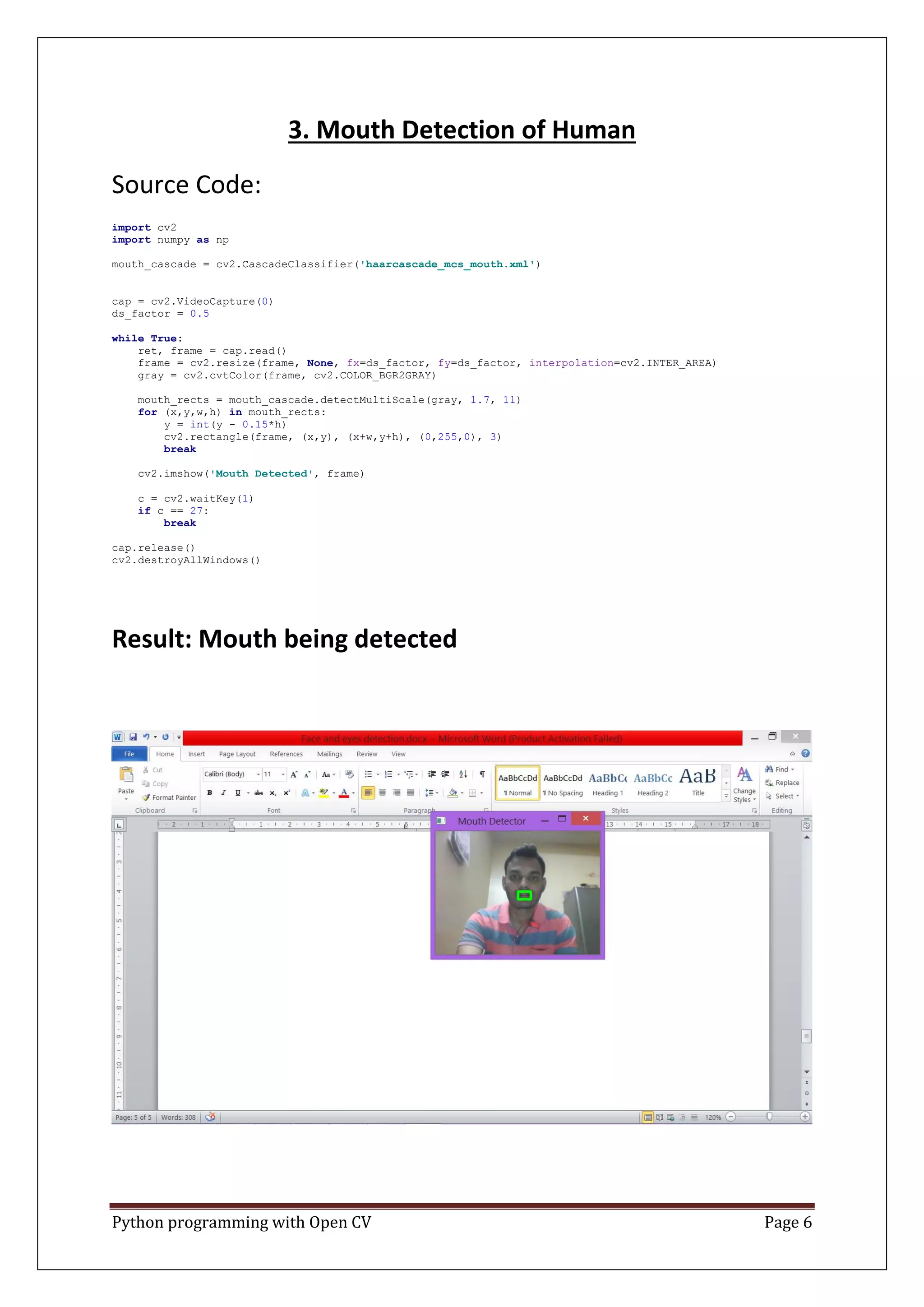Open the Calibri (Body) font dropdown
924x1307 pixels.
click(x=259, y=774)
